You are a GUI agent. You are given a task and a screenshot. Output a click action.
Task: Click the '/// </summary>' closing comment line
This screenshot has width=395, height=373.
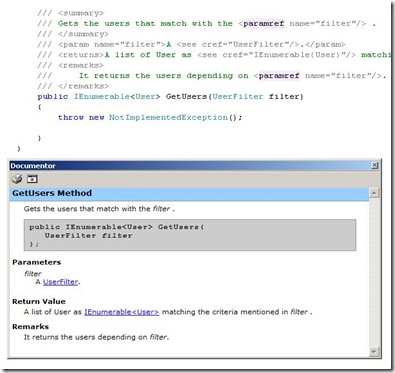tap(73, 34)
